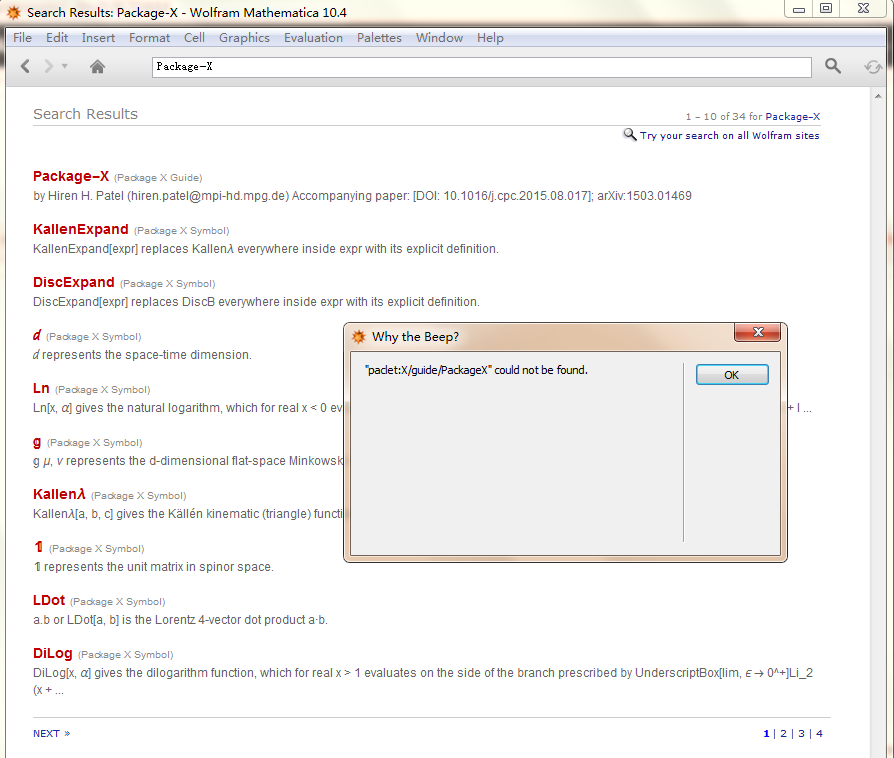Open the d symbol result
Viewport: 894px width, 758px height.
tap(36, 335)
